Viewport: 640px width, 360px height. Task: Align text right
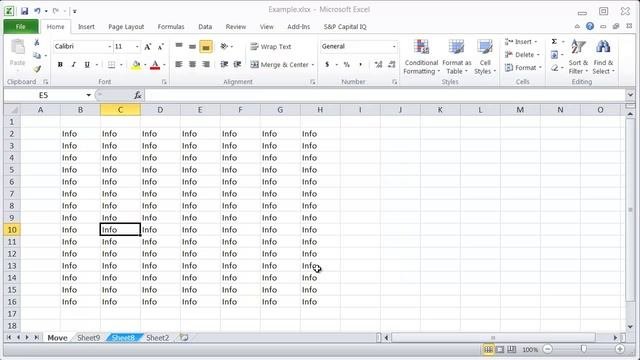point(206,64)
